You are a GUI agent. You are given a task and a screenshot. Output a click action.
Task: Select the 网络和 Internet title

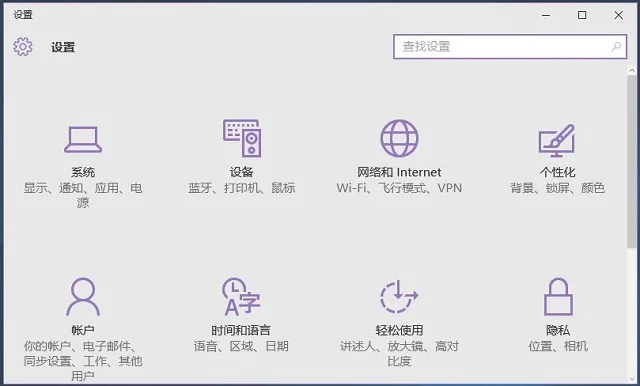[x=399, y=172]
